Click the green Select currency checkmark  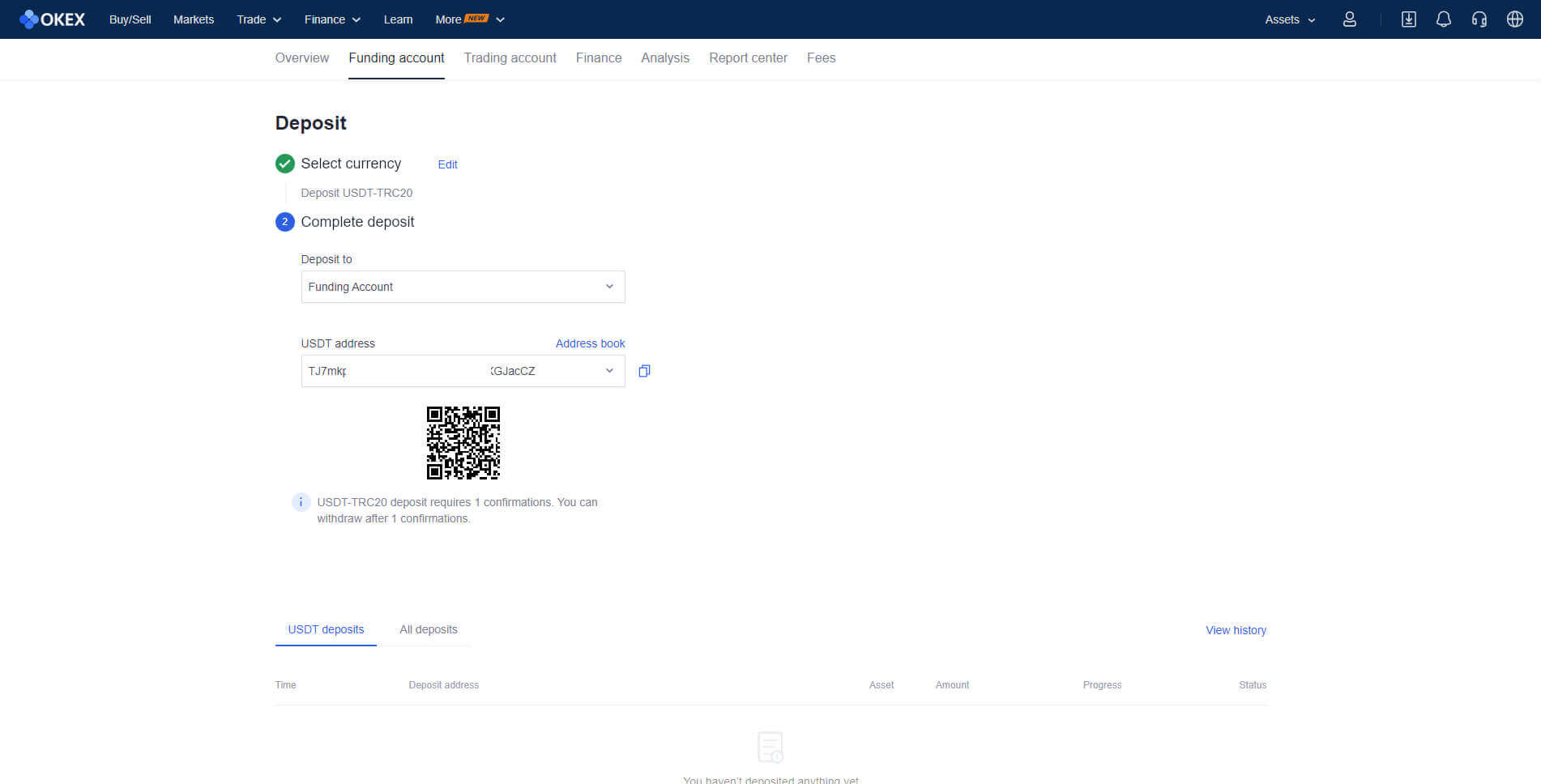284,164
